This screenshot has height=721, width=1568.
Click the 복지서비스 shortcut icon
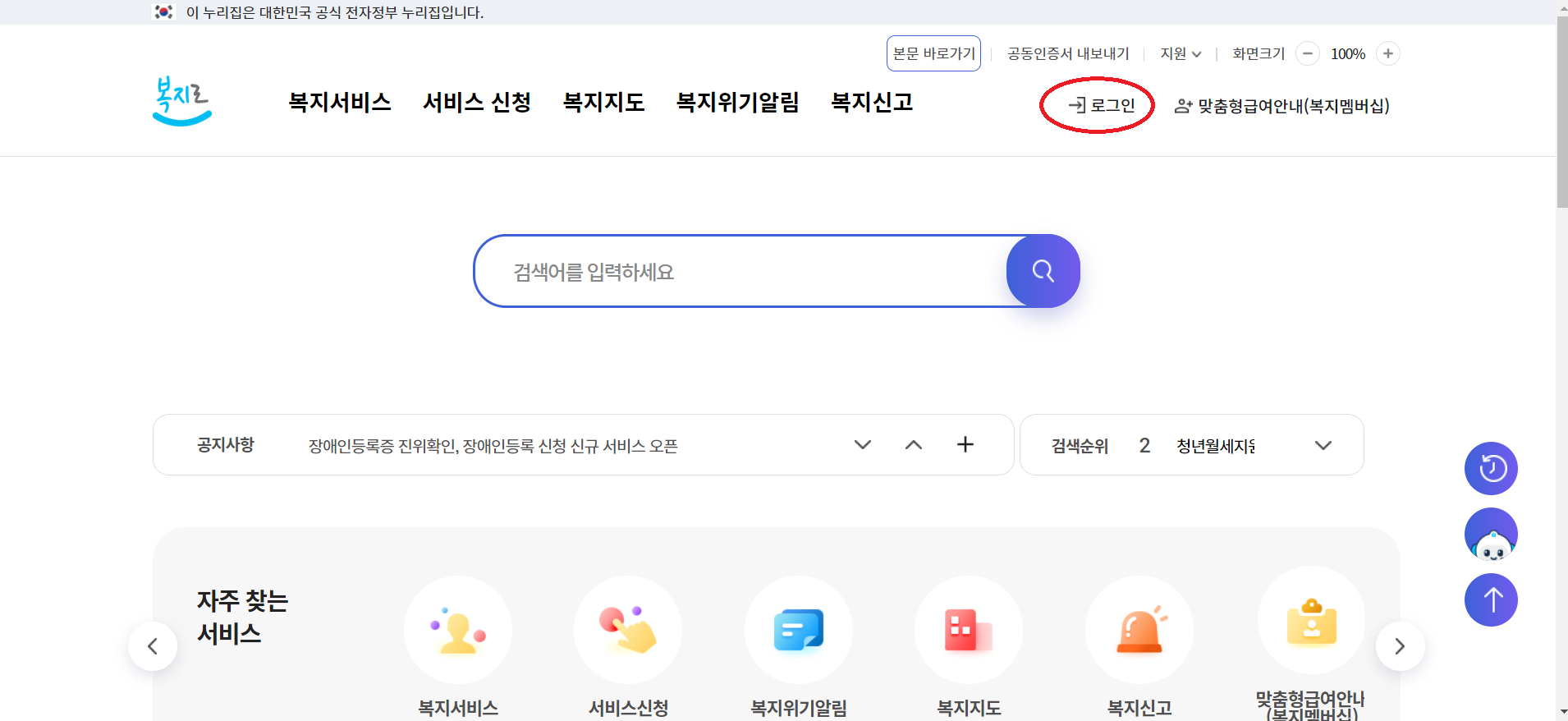tap(458, 630)
